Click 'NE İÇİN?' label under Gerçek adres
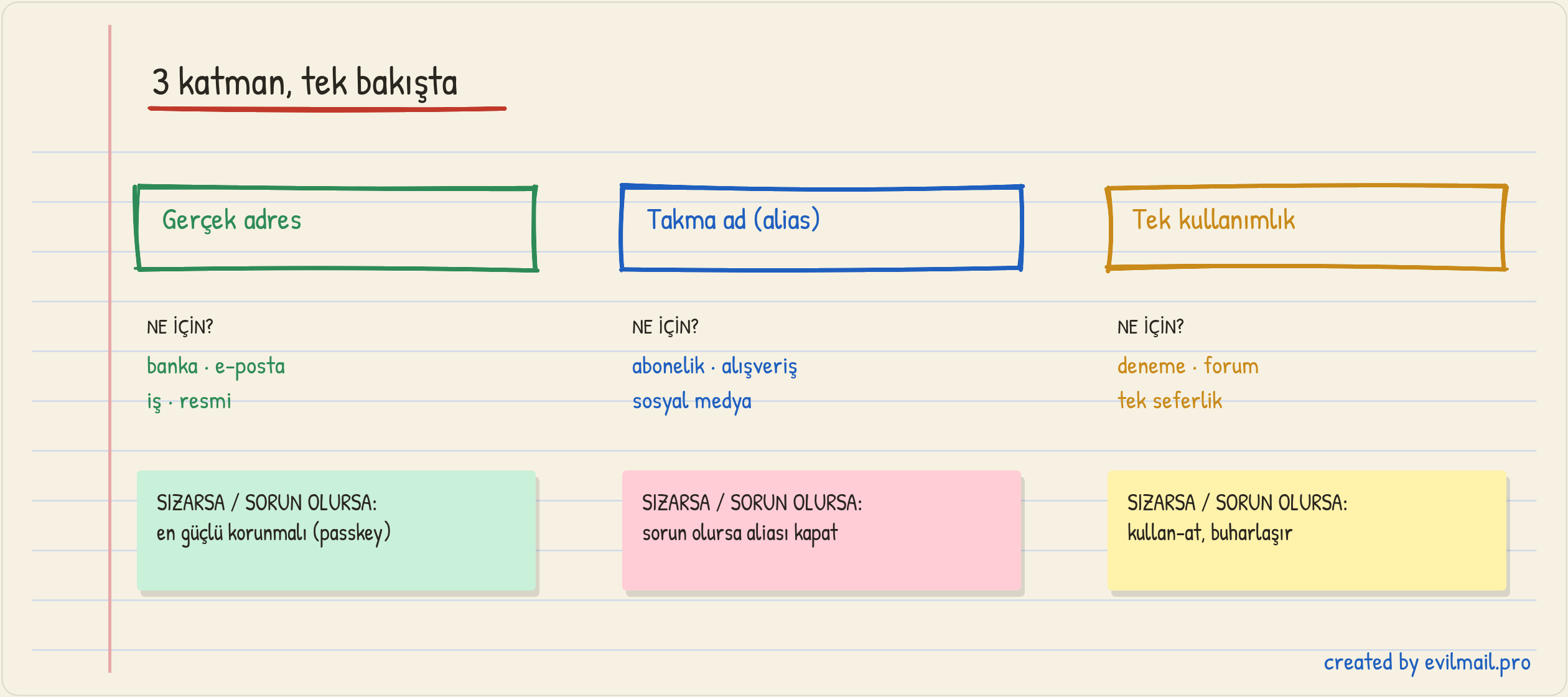Screen dimensions: 1568x697 (180, 327)
